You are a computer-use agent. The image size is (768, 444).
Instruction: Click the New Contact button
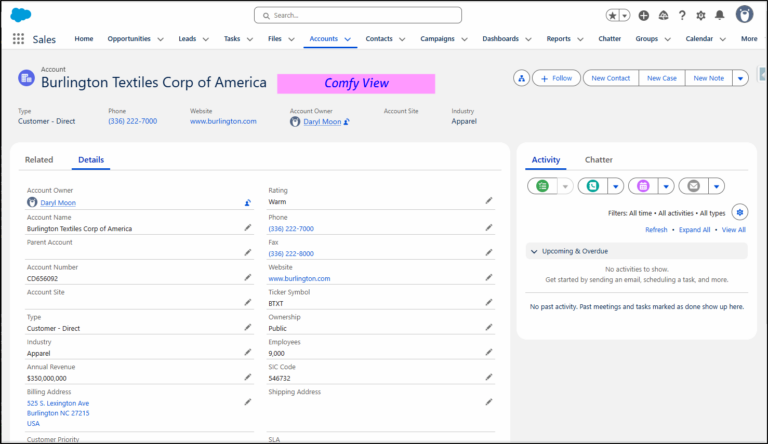pyautogui.click(x=610, y=78)
